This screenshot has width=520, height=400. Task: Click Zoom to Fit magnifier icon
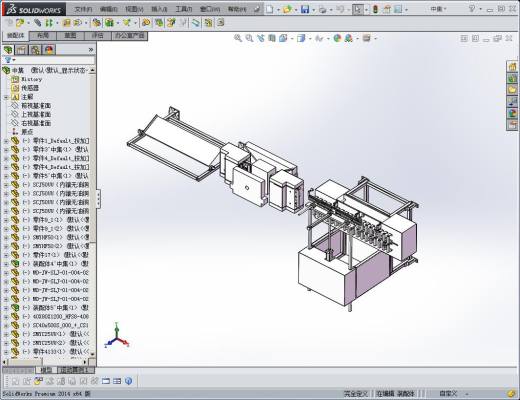[238, 38]
